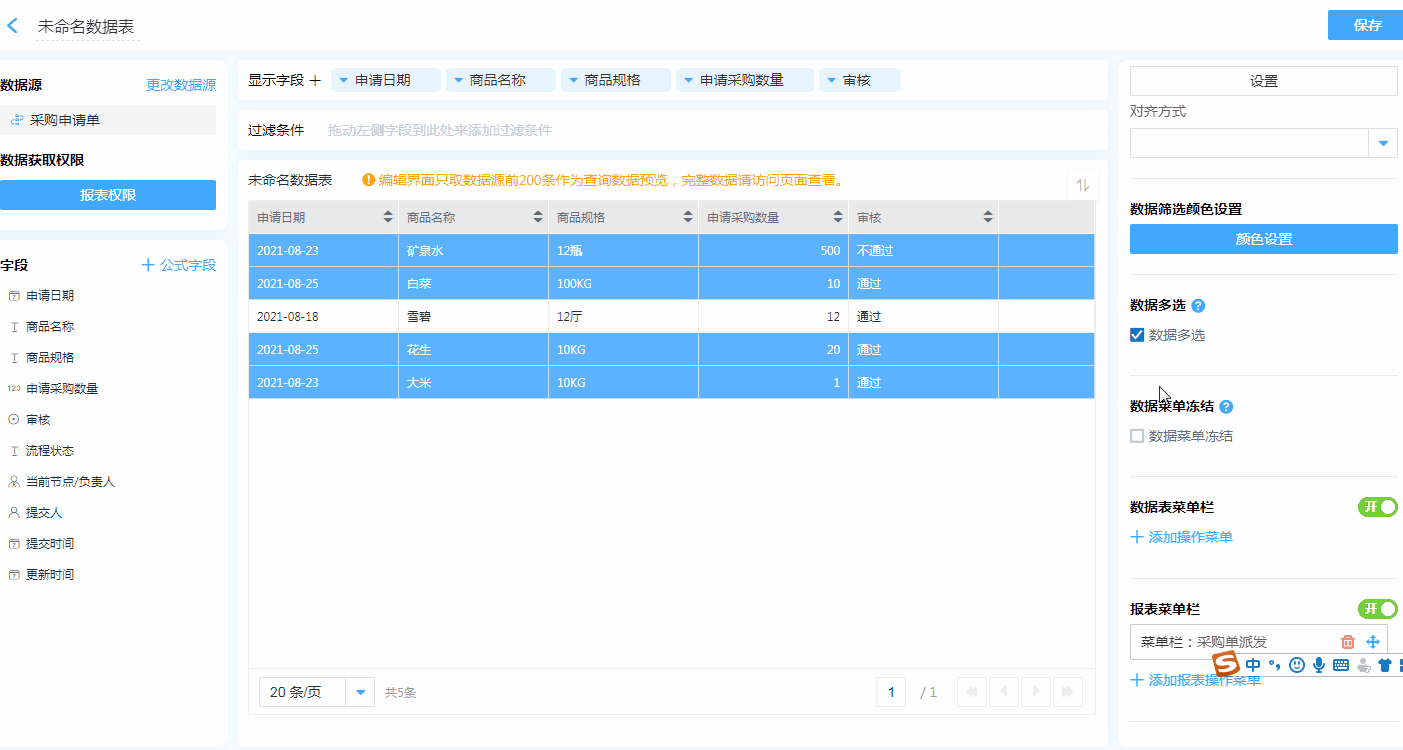1403x750 pixels.
Task: Open the 颜色设置 button
Action: click(x=1263, y=239)
